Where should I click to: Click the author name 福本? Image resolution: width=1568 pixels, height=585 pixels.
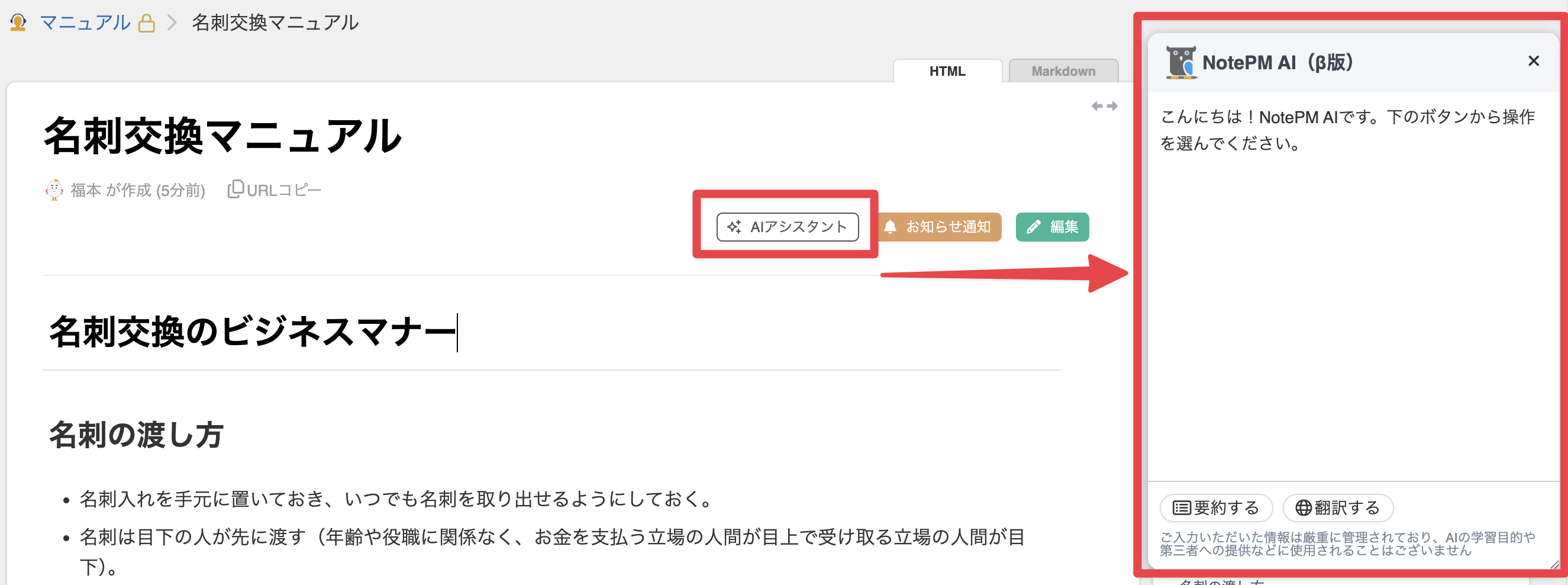click(86, 191)
